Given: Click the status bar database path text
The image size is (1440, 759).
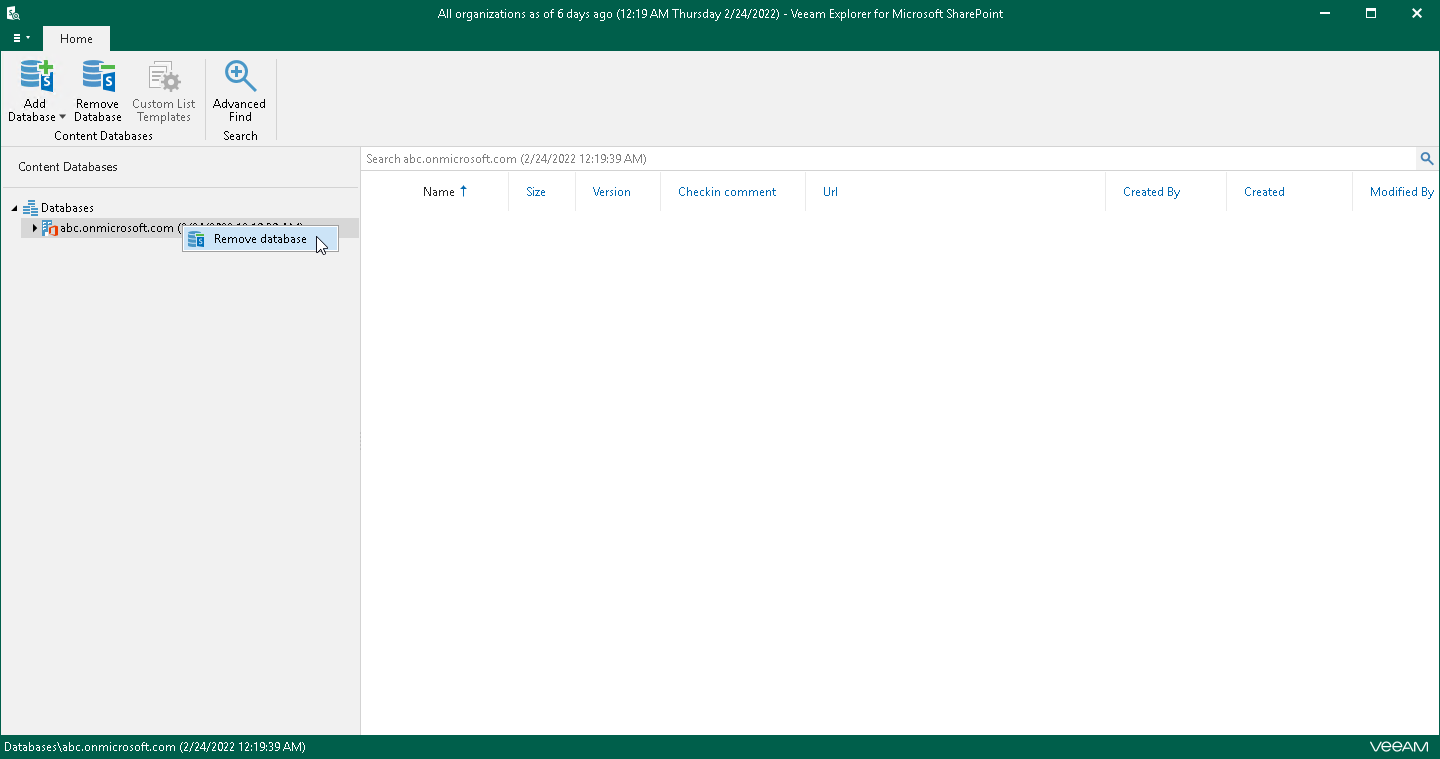Looking at the screenshot, I should click(x=155, y=747).
